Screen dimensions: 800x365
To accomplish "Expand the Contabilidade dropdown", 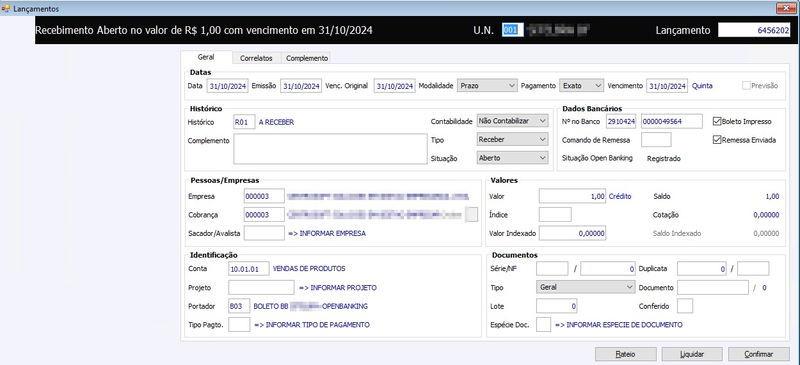I will 512,121.
